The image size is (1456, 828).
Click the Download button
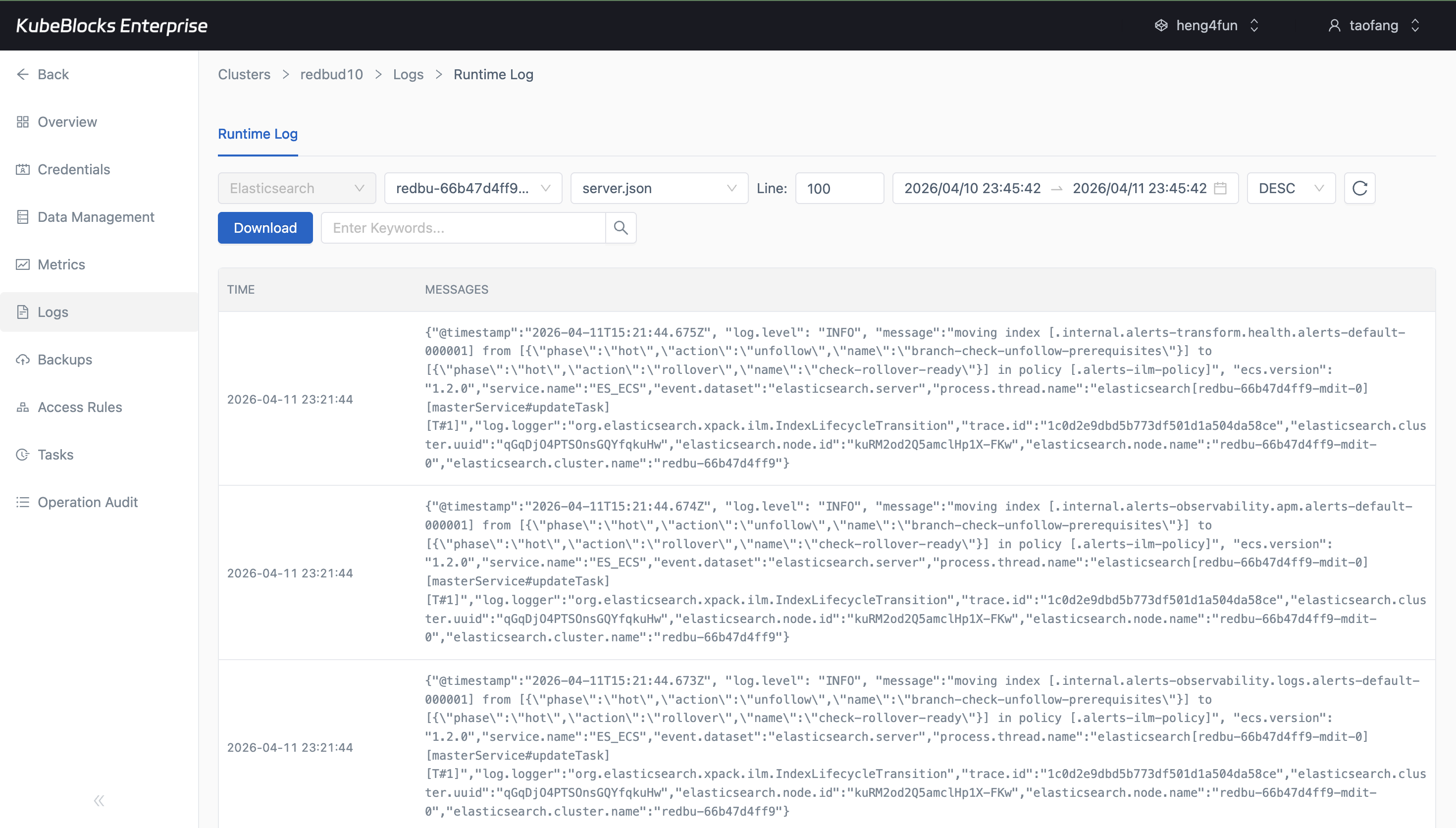pyautogui.click(x=265, y=228)
